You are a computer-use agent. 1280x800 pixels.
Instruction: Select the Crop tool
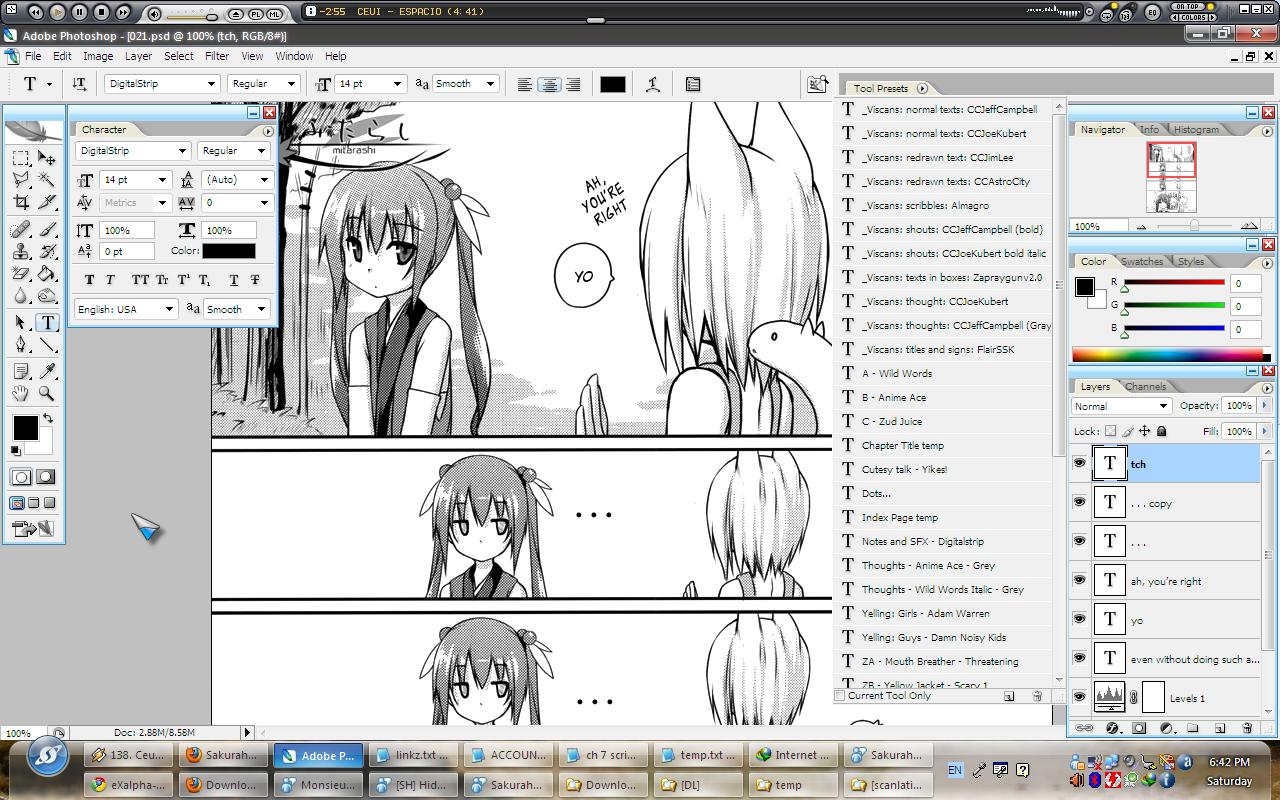tap(21, 202)
